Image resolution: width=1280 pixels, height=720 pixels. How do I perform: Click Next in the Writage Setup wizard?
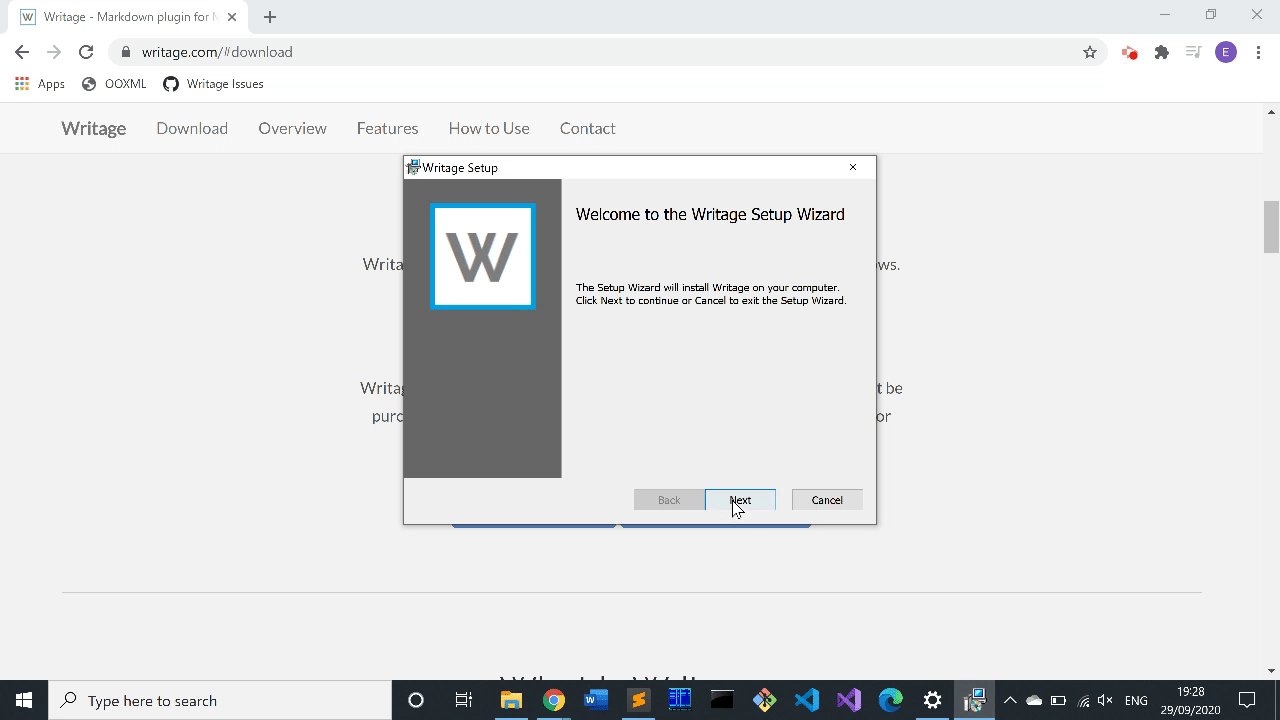pos(740,500)
